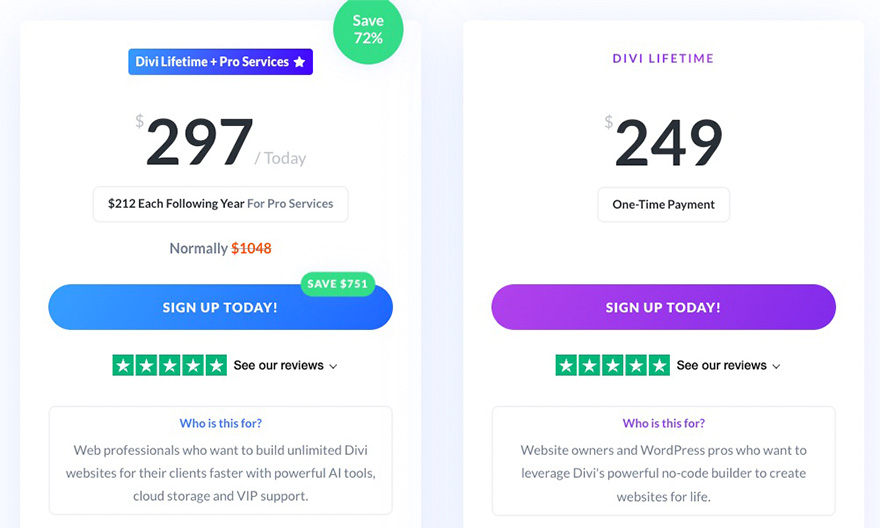Image resolution: width=880 pixels, height=528 pixels.
Task: Click the purple 'Who is this for?' heading
Action: (663, 423)
